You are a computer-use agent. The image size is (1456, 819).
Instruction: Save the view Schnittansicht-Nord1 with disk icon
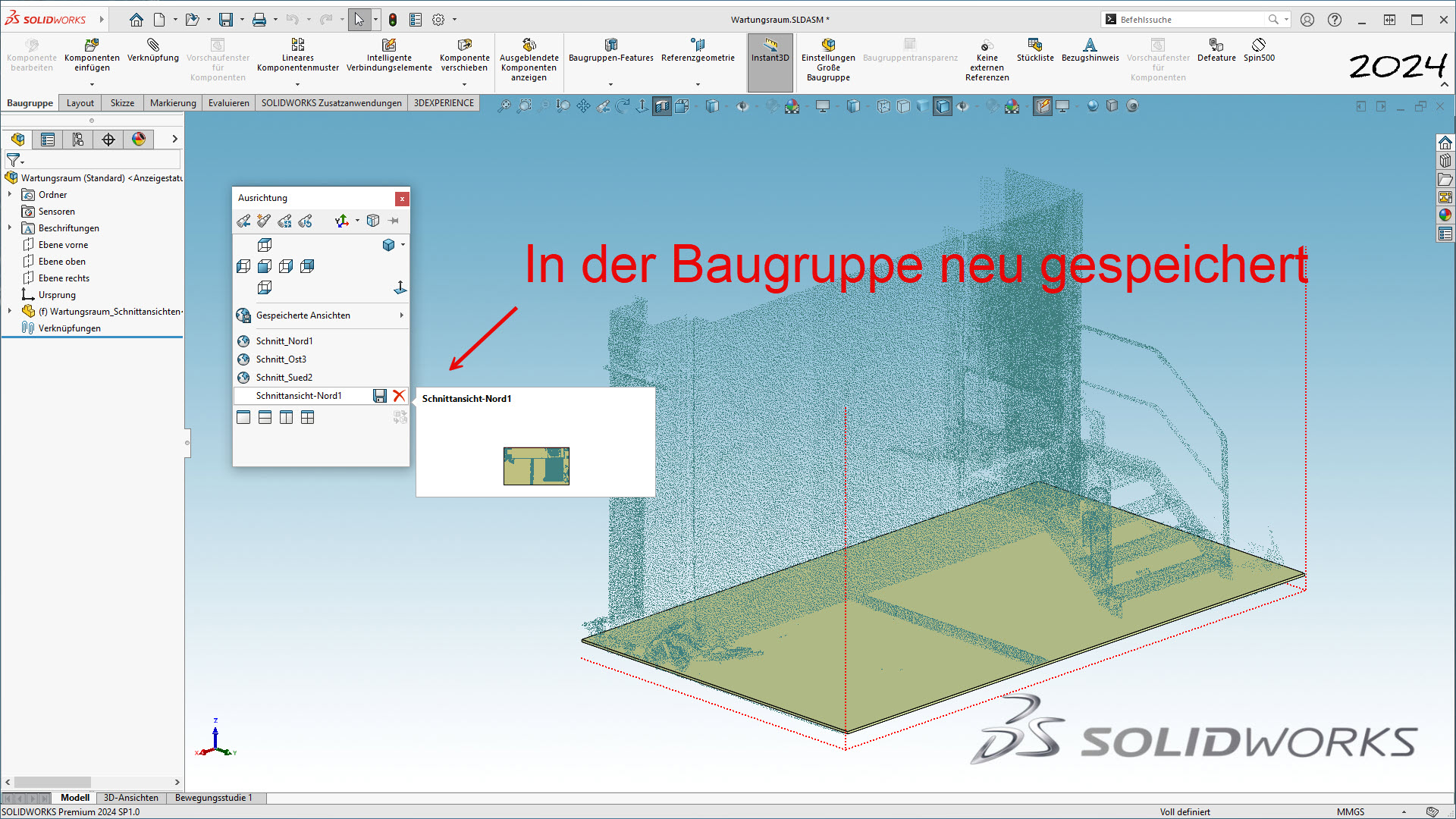pos(380,396)
